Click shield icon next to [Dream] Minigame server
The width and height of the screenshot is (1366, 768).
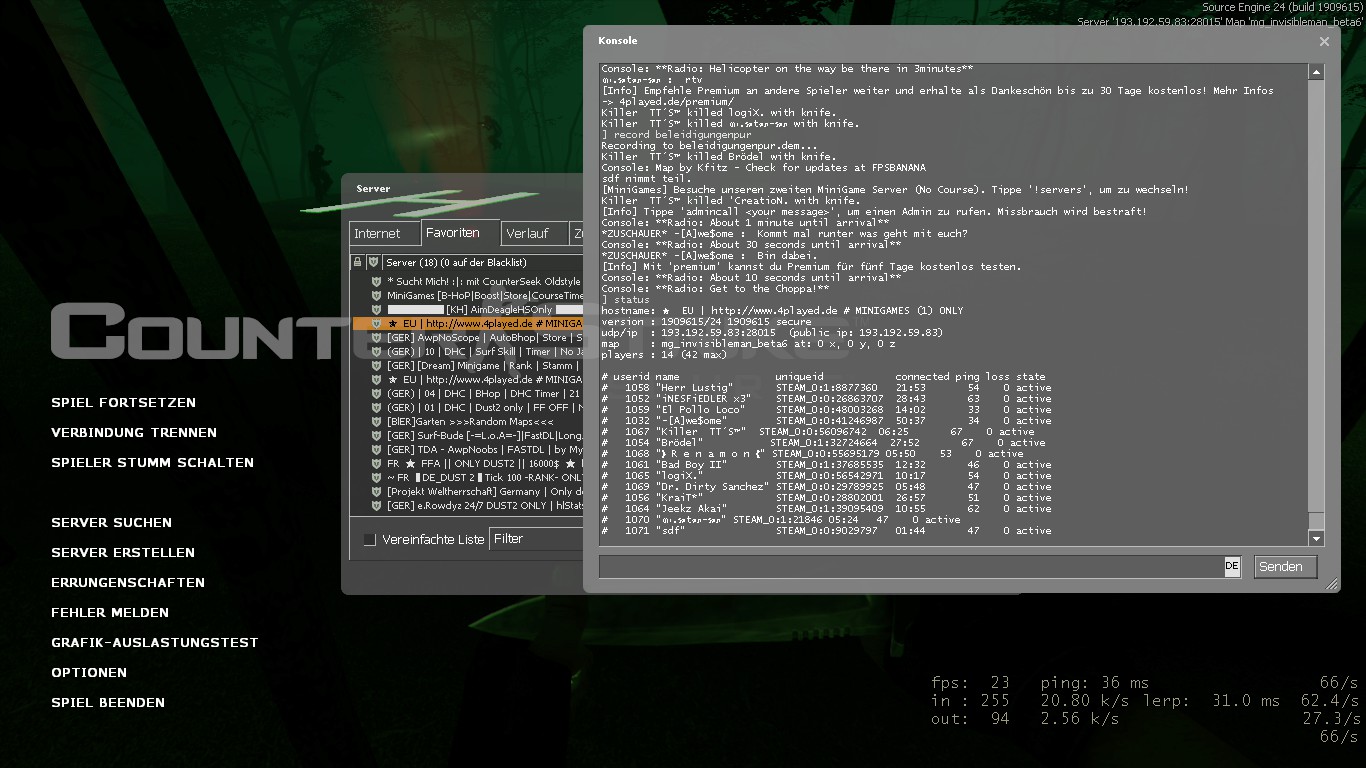click(x=377, y=366)
